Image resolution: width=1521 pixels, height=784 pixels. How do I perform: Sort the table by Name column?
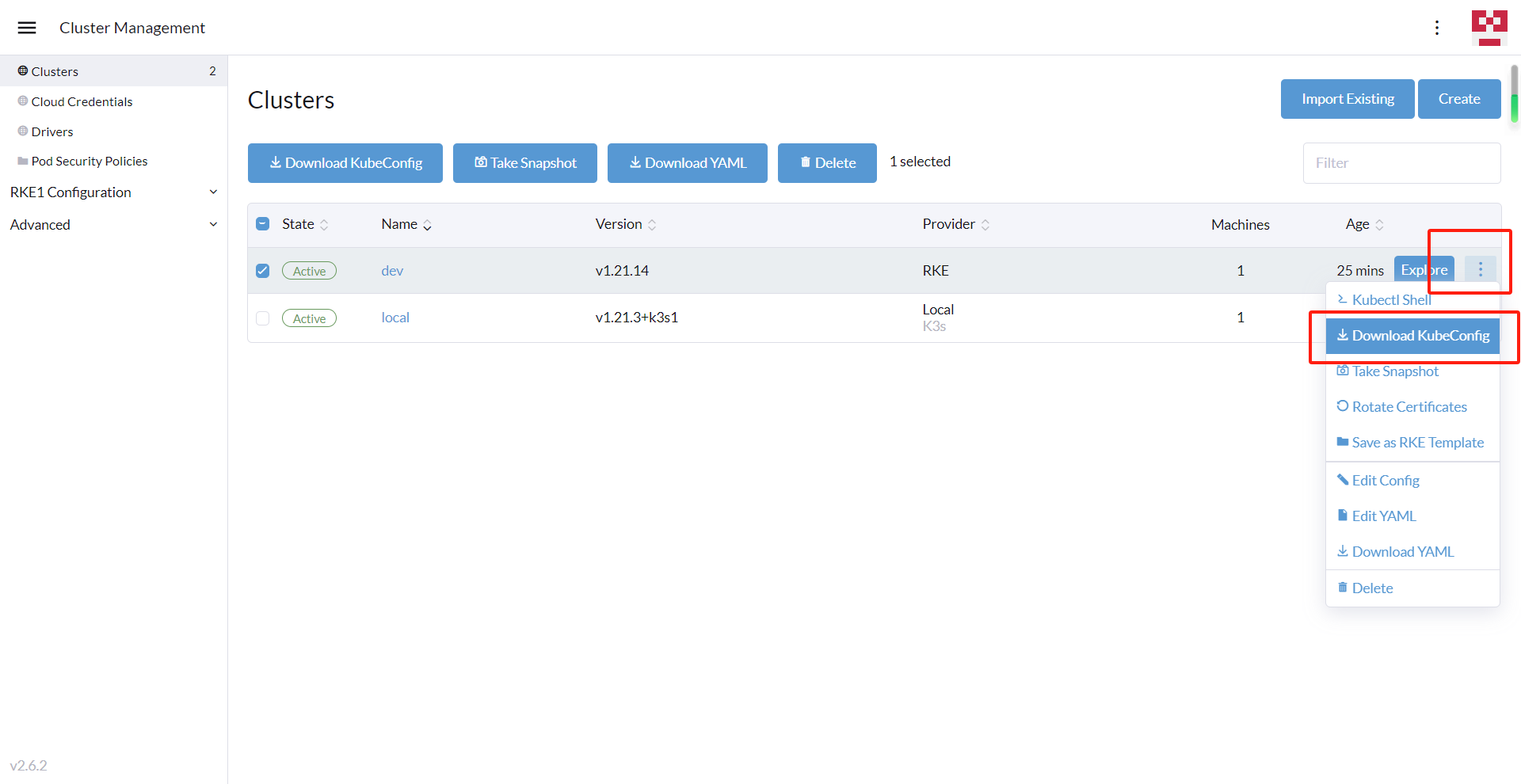406,224
